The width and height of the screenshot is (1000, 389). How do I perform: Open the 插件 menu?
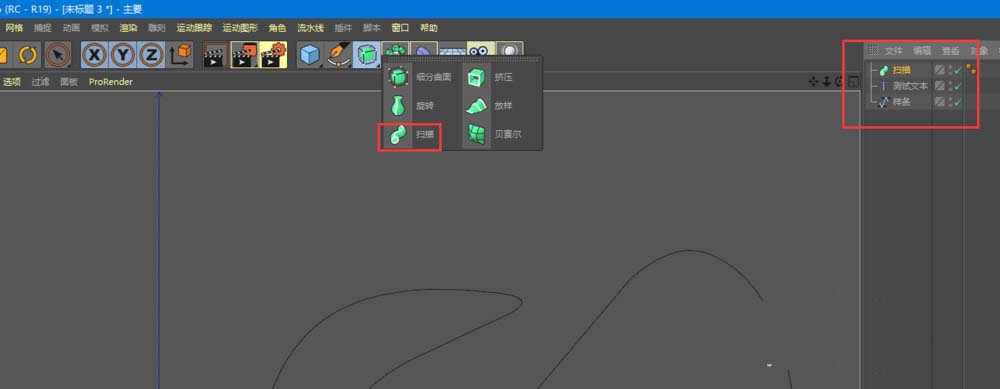coord(343,28)
